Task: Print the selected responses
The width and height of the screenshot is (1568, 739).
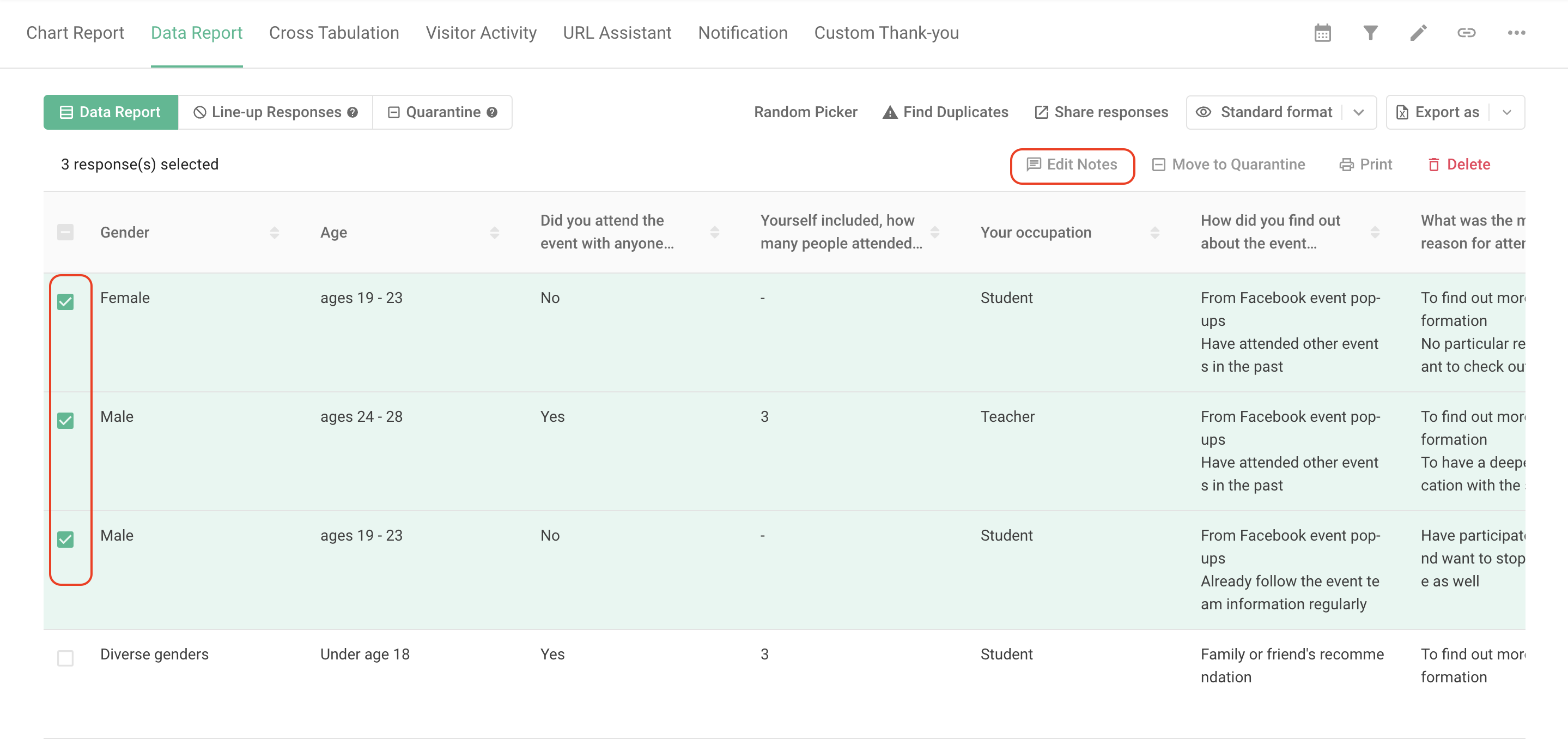Action: tap(1365, 165)
